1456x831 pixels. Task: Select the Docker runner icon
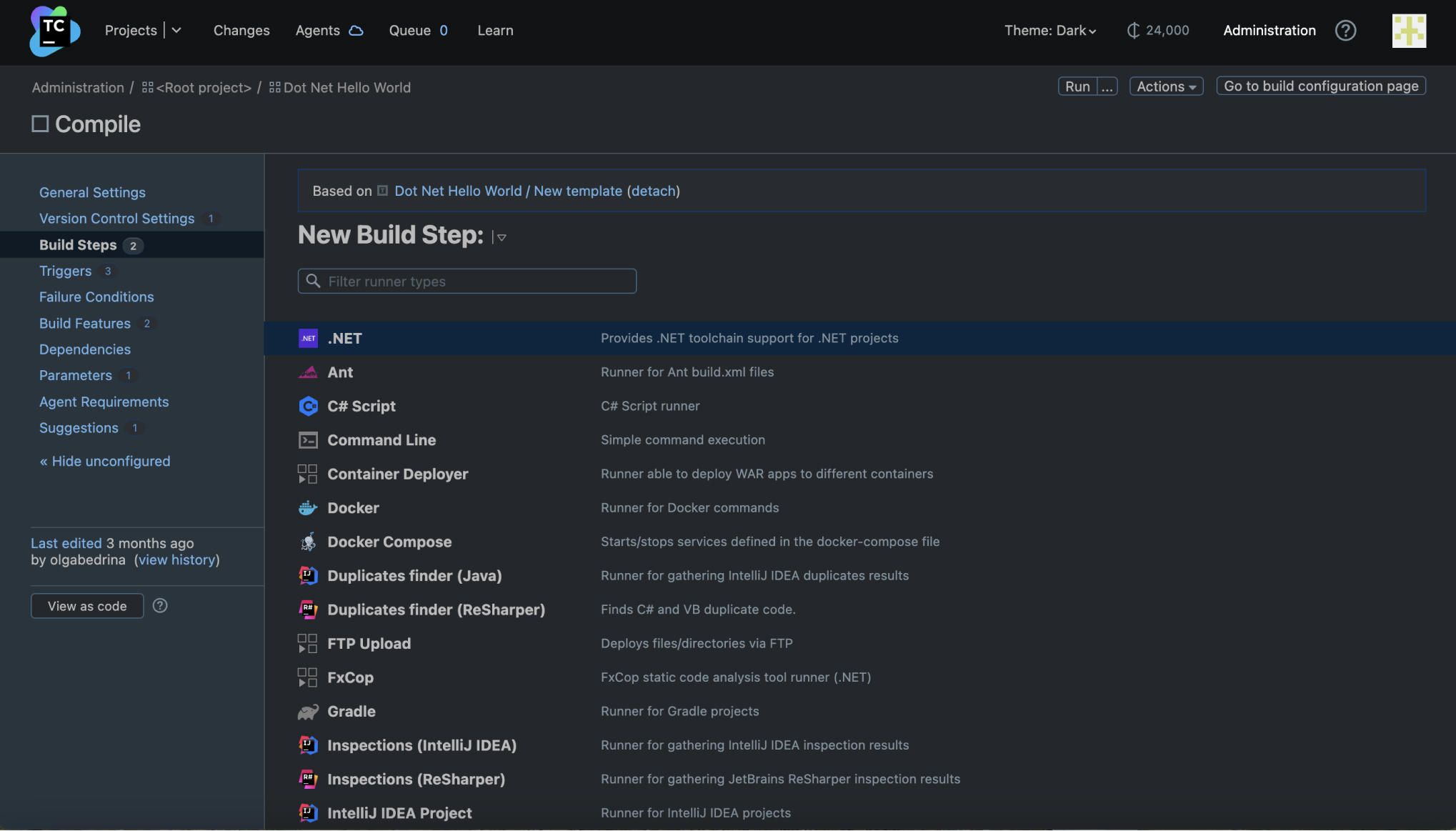(x=307, y=506)
